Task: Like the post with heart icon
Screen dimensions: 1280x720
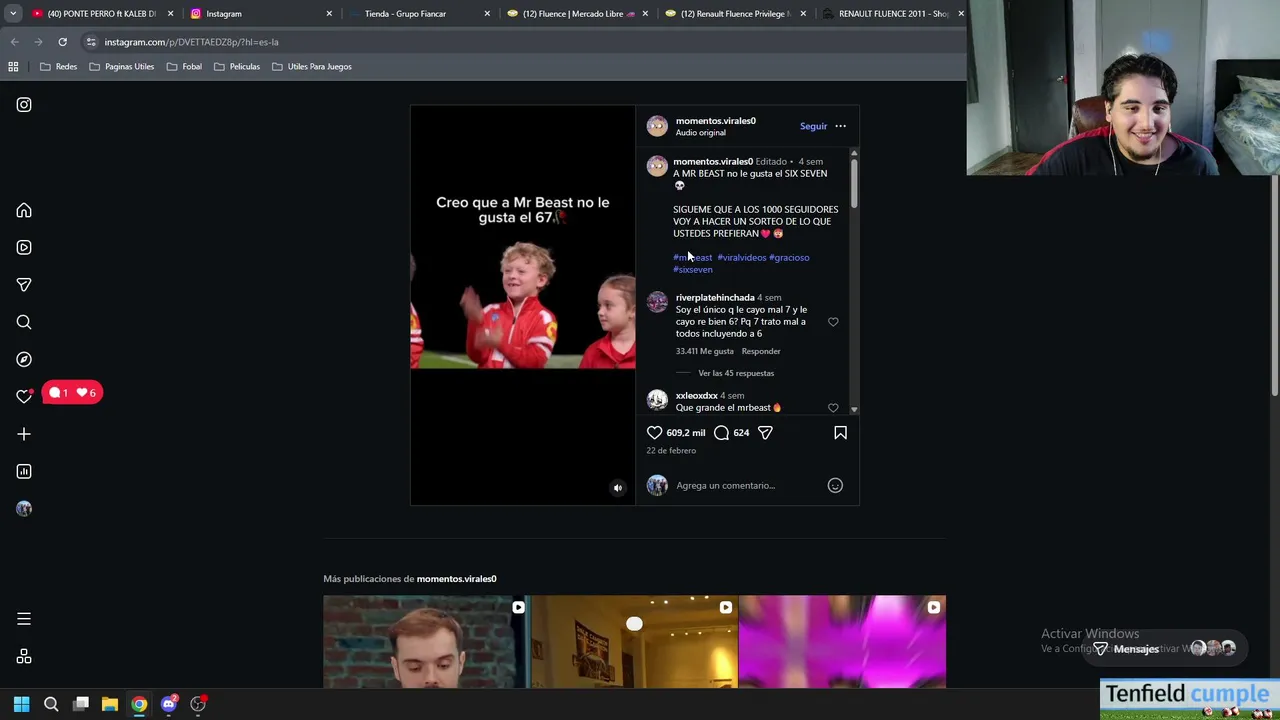Action: 654,432
